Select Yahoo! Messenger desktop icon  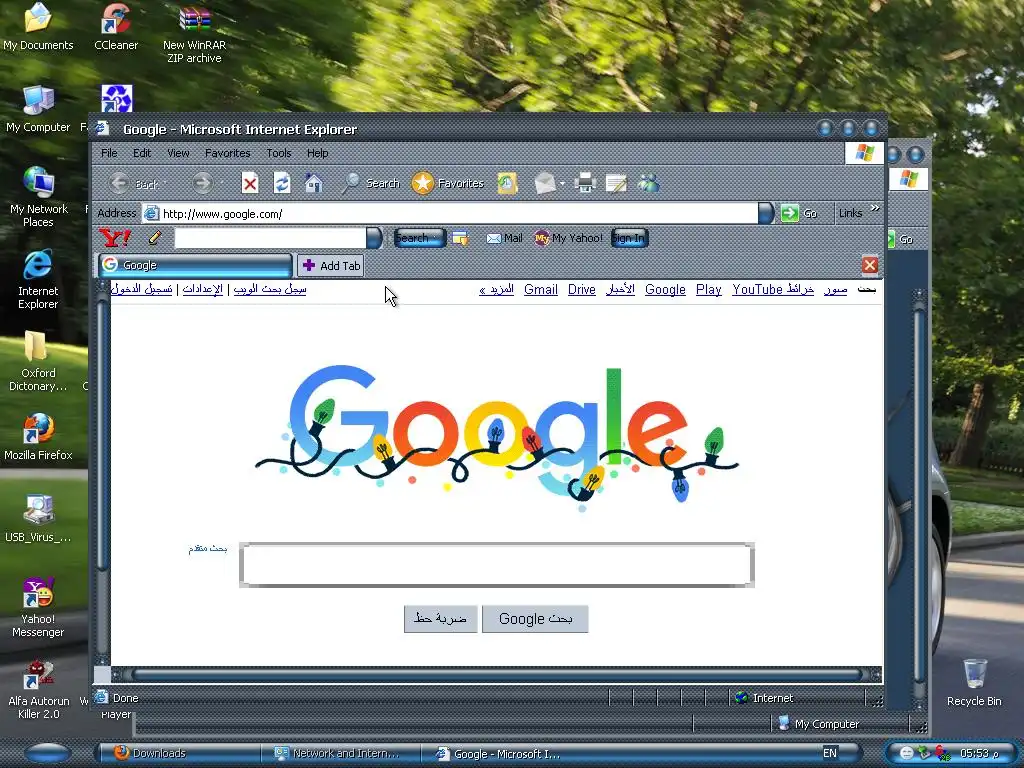38,607
